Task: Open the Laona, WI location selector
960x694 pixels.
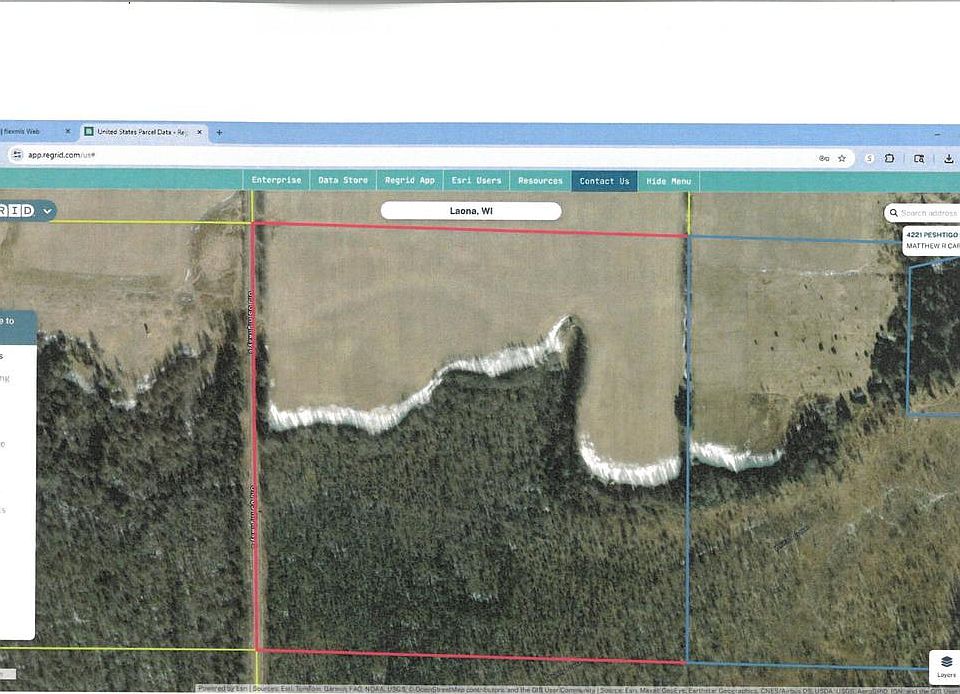Action: [471, 211]
